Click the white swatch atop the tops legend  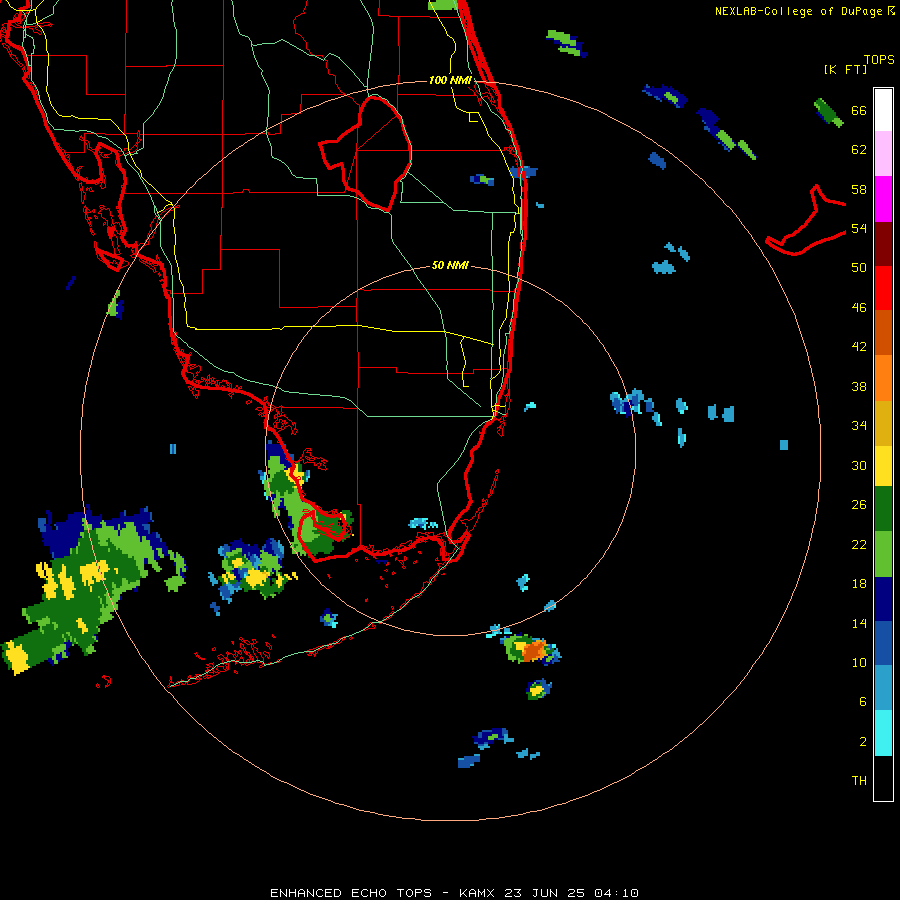tap(883, 110)
